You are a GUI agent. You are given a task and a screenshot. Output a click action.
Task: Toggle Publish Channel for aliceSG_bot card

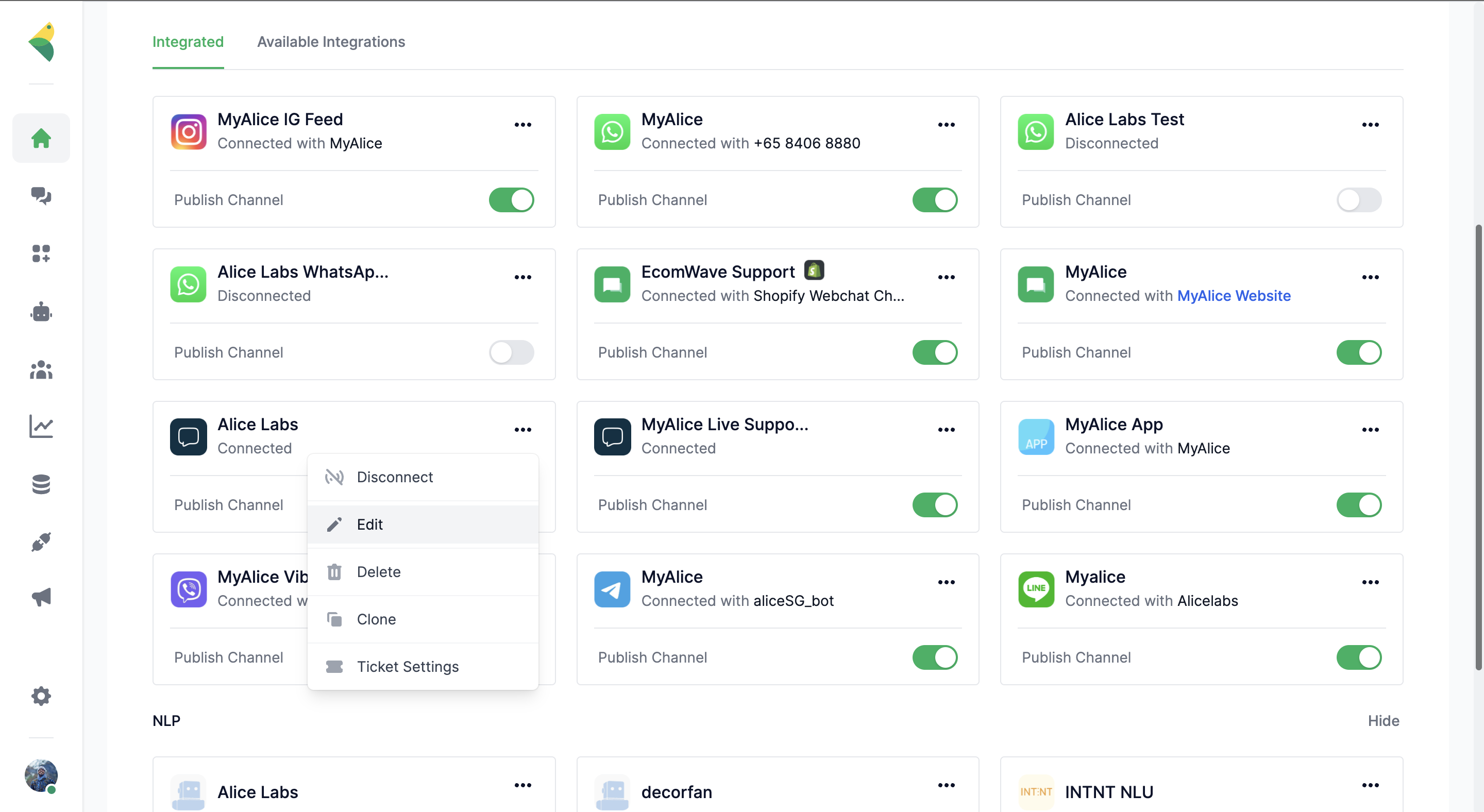click(934, 657)
